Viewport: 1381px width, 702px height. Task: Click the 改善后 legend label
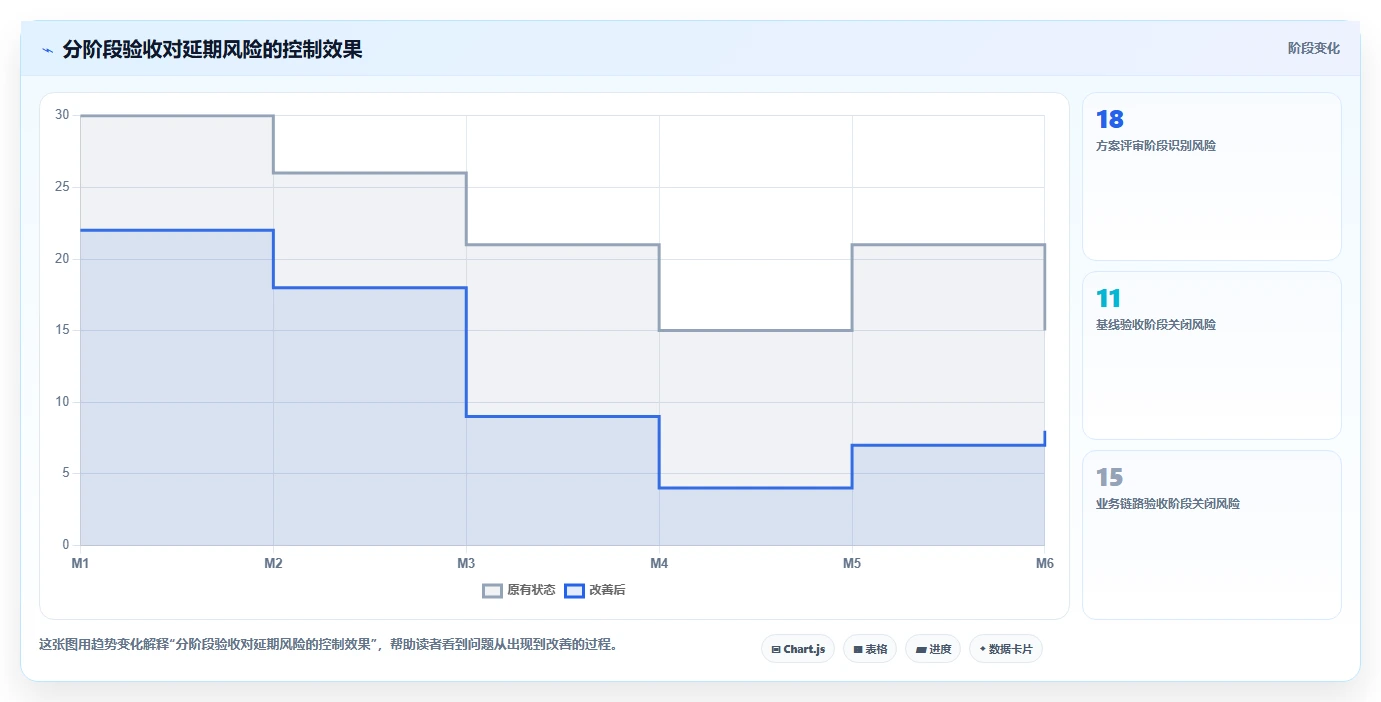[x=607, y=590]
